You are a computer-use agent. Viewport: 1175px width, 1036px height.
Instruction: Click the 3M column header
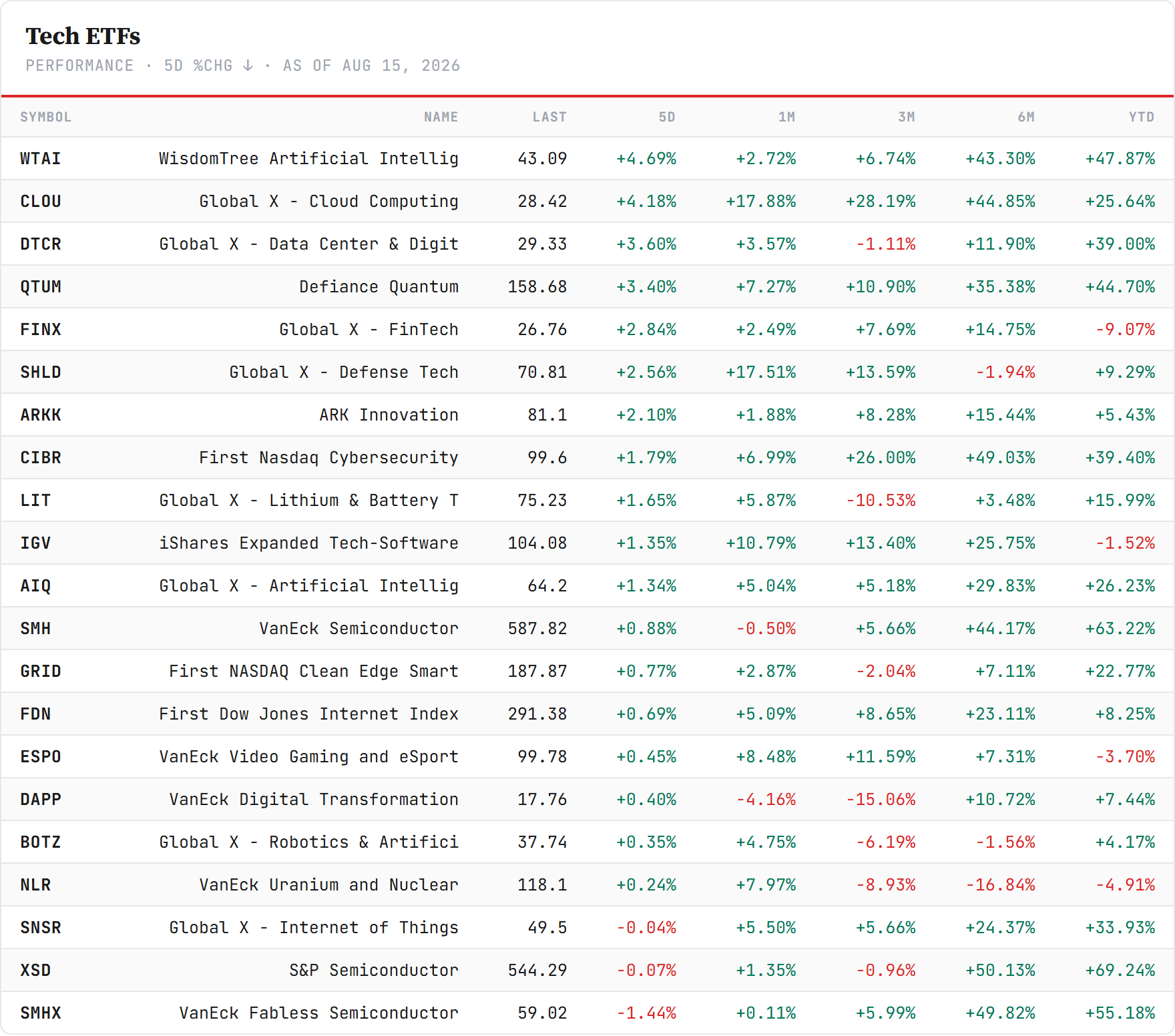[906, 117]
